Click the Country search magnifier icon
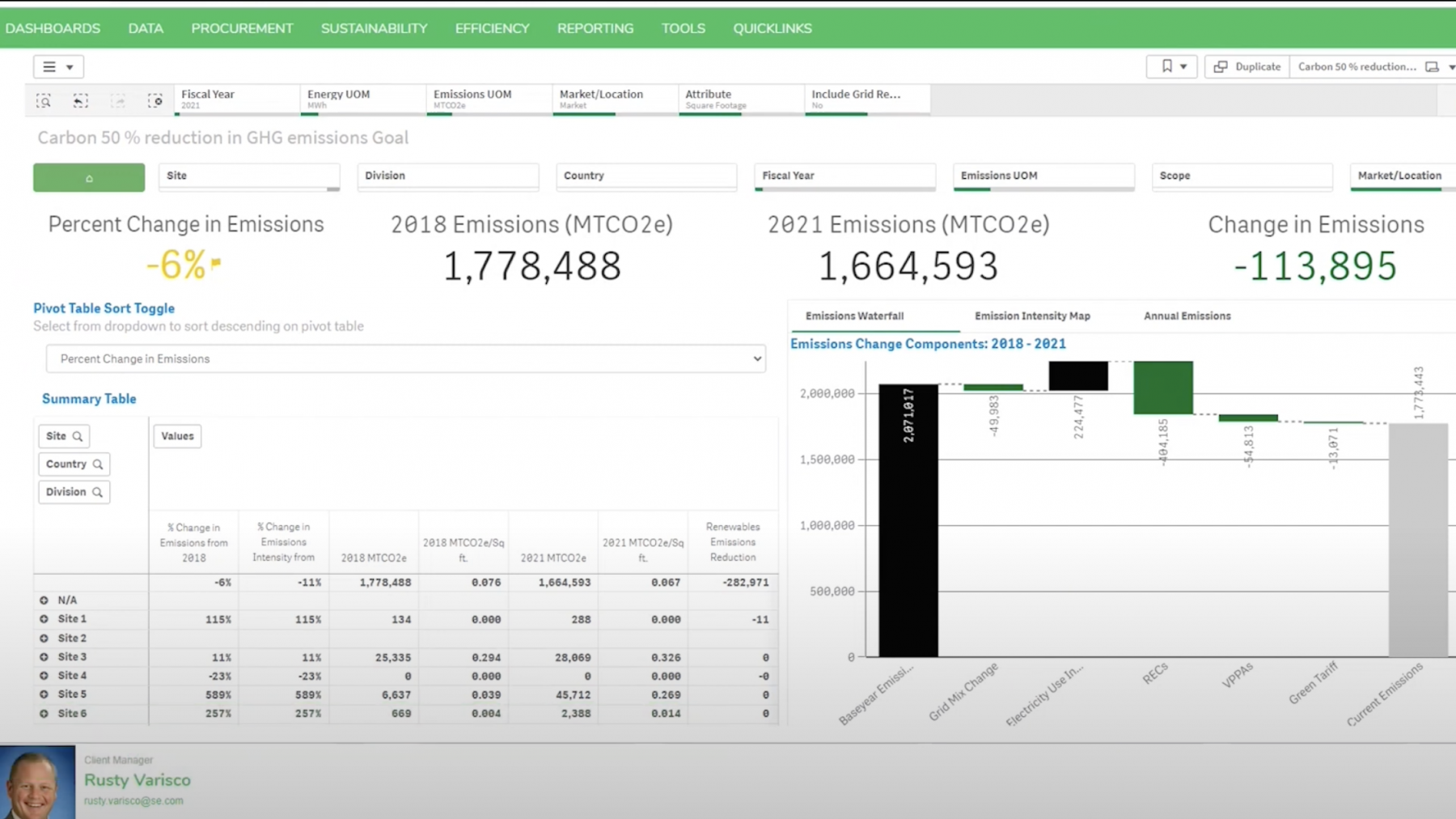The image size is (1456, 819). click(98, 465)
